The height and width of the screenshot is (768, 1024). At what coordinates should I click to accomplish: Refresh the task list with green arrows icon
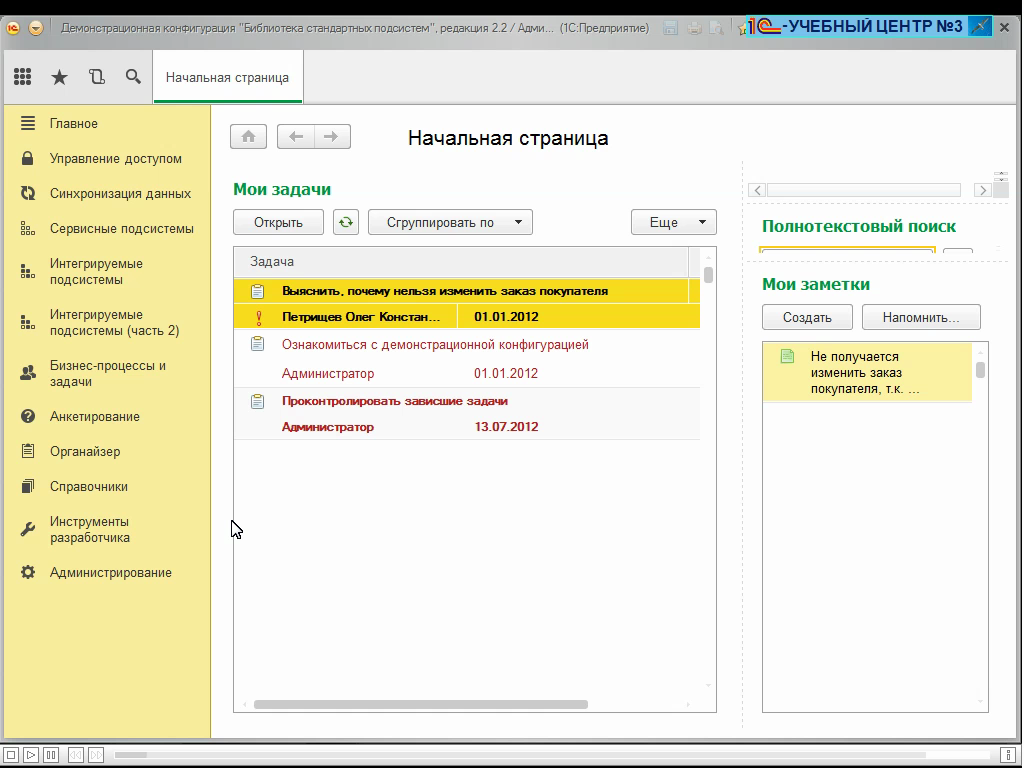(x=345, y=222)
